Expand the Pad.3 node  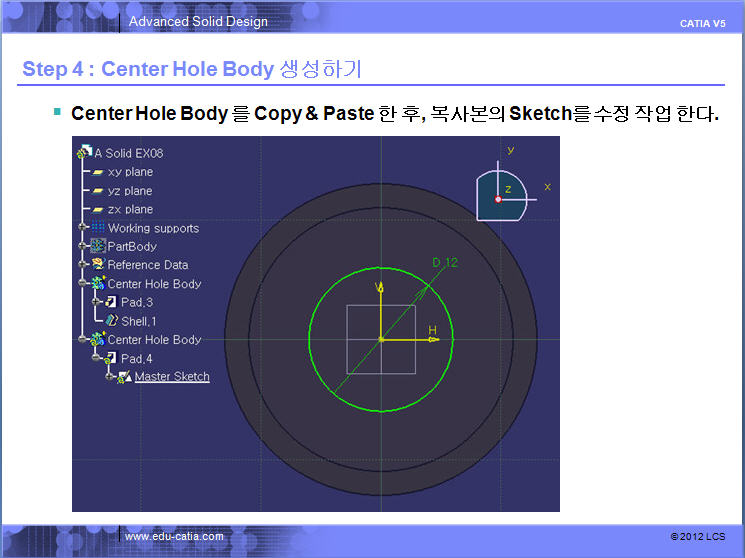pos(97,302)
